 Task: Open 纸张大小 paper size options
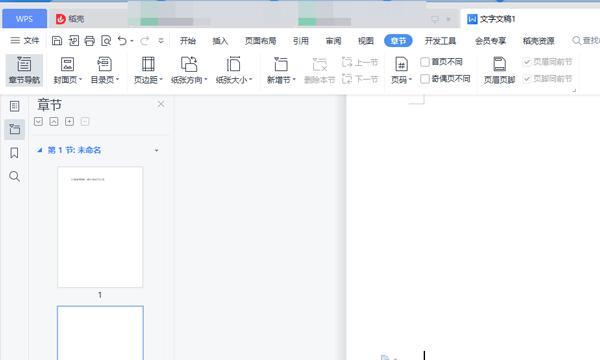(x=233, y=70)
